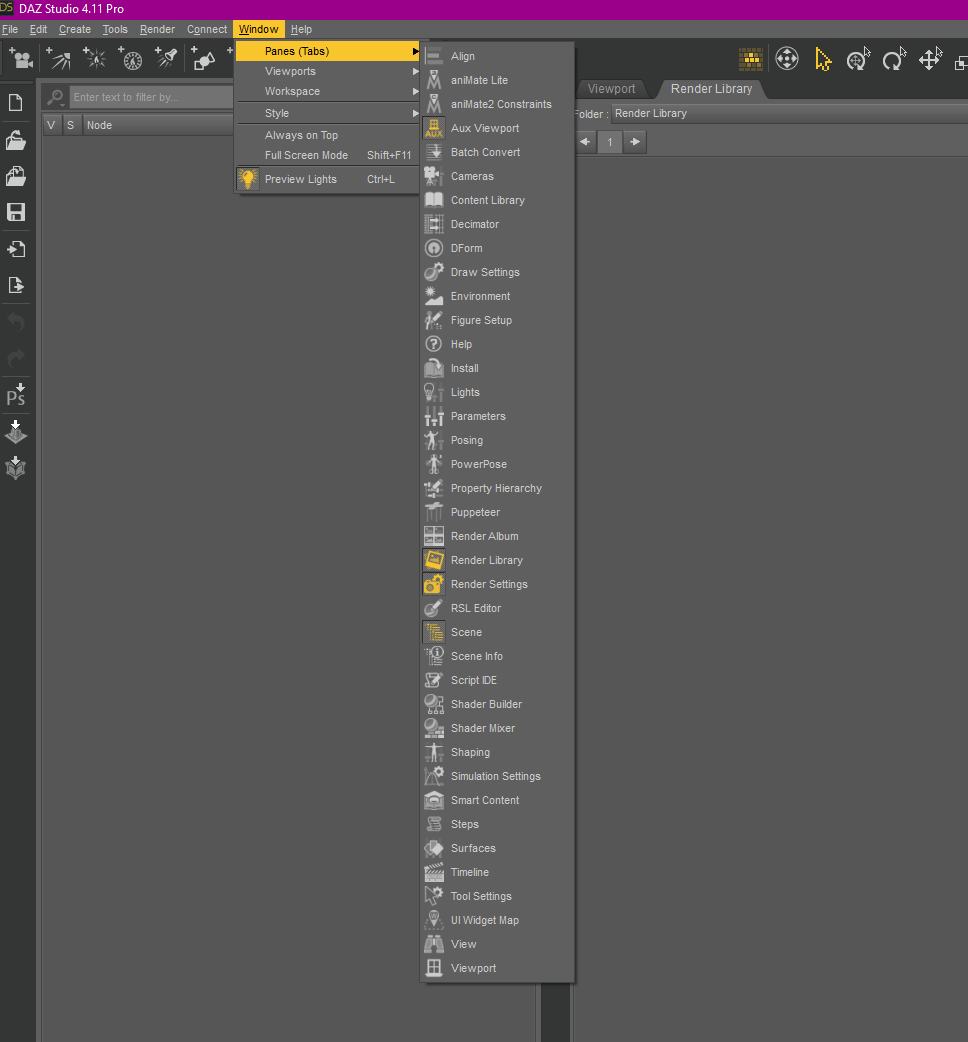This screenshot has height=1042, width=968.
Task: Click the Lights pane icon
Action: point(434,392)
